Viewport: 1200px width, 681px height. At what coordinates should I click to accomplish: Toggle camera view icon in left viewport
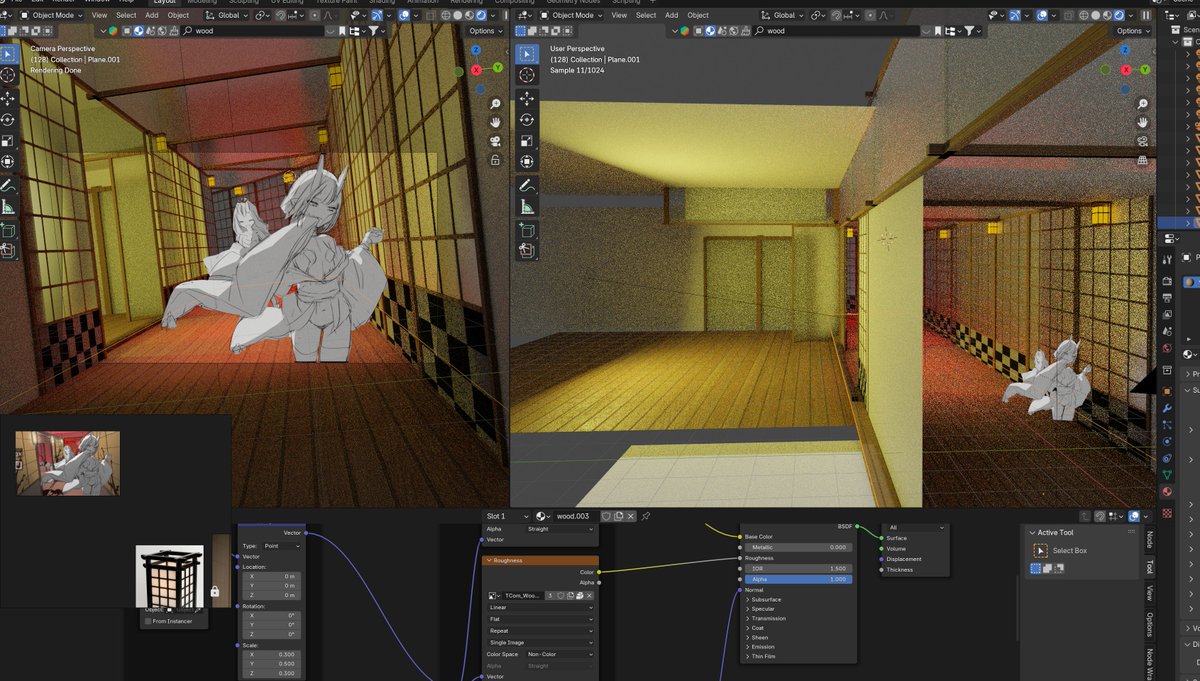coord(495,141)
